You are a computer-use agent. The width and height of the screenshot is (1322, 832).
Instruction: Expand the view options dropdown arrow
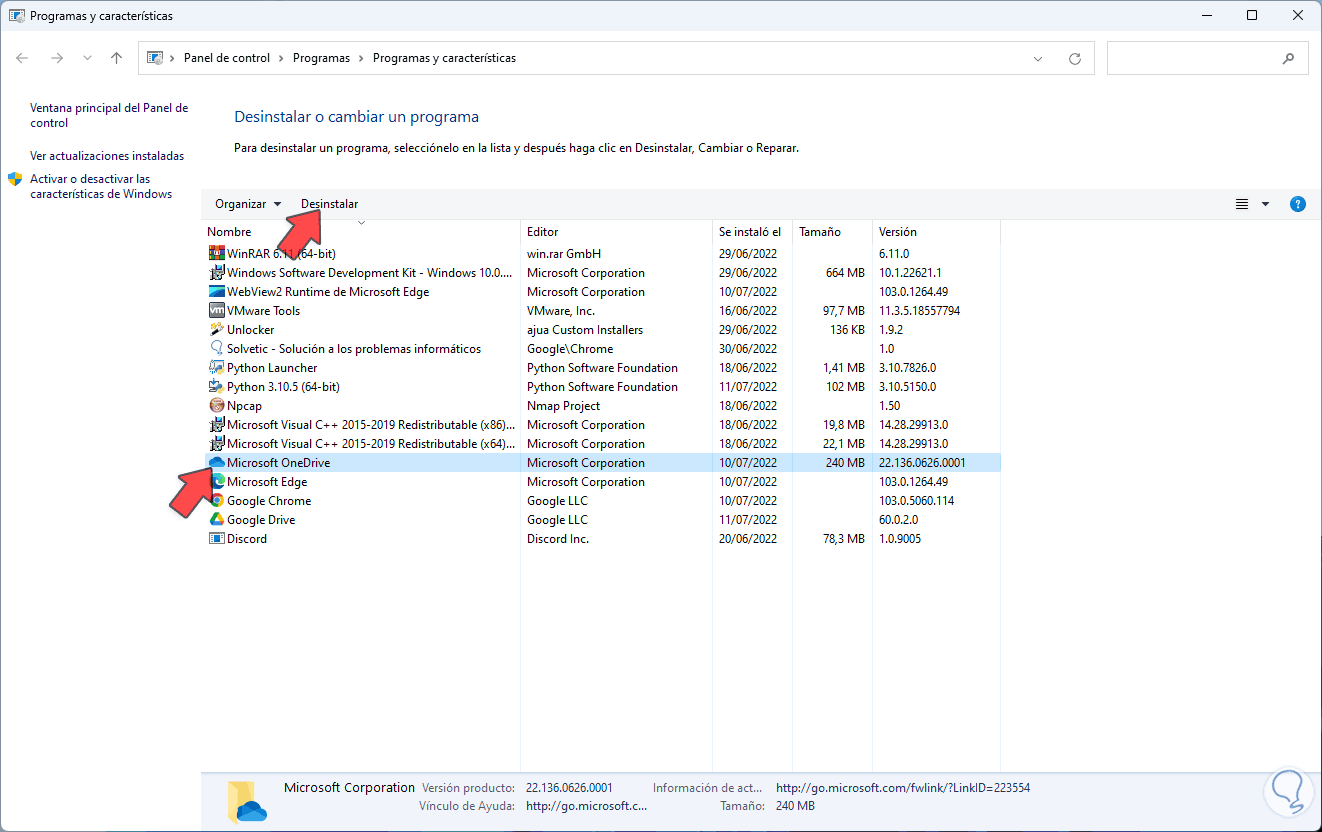point(1265,204)
